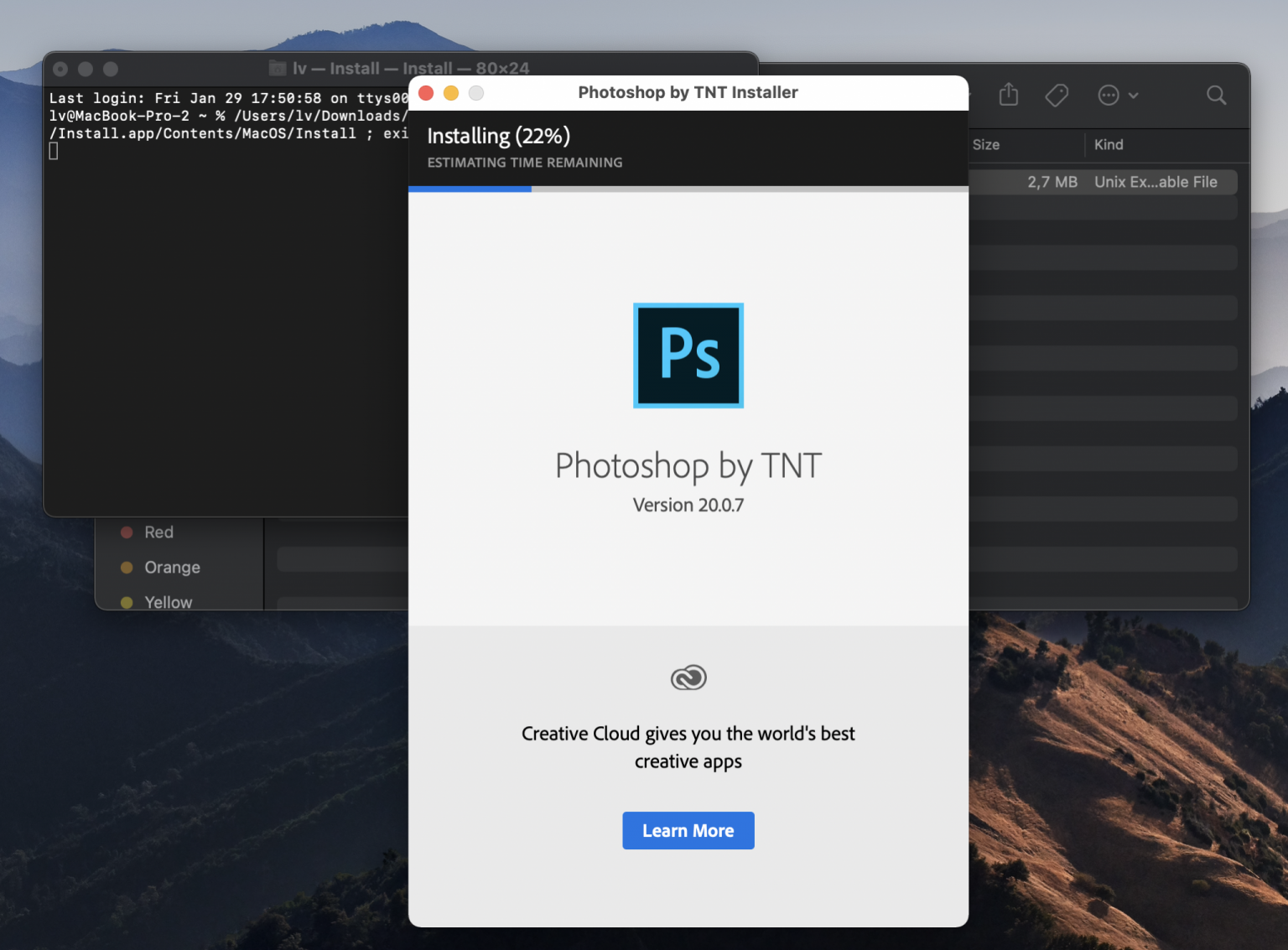Close the Terminal window
Image resolution: width=1288 pixels, height=950 pixels.
[x=60, y=69]
